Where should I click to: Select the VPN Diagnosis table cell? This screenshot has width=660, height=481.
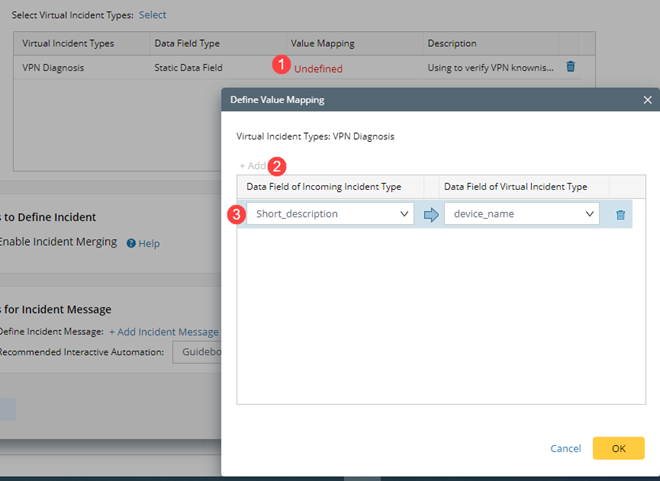[x=54, y=67]
